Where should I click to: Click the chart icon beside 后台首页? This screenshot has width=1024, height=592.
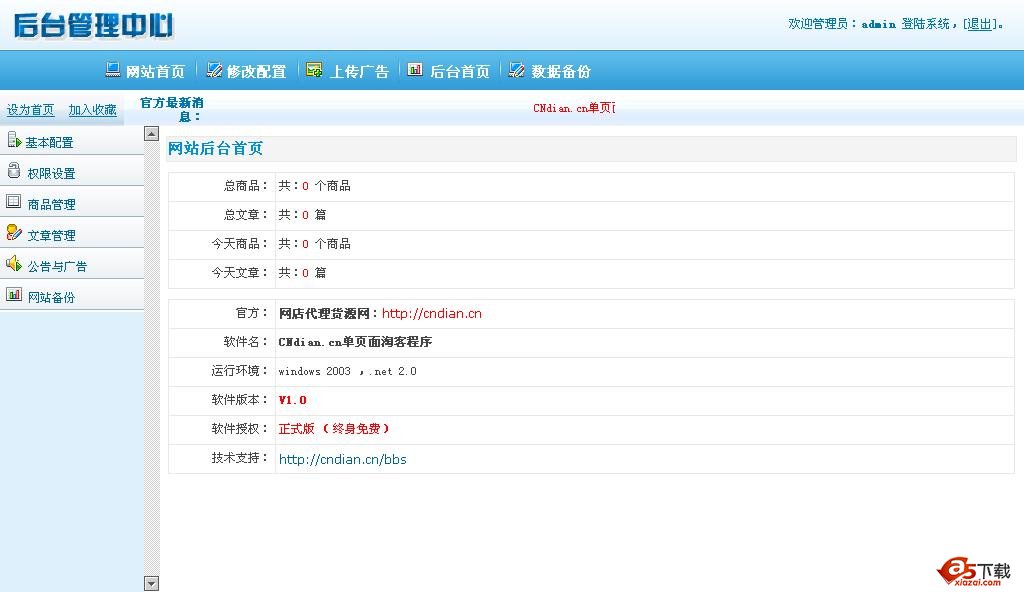[415, 70]
